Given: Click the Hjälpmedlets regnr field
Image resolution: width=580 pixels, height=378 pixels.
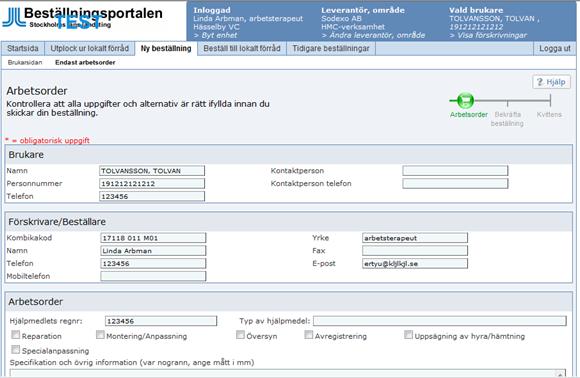Looking at the screenshot, I should click(x=161, y=321).
